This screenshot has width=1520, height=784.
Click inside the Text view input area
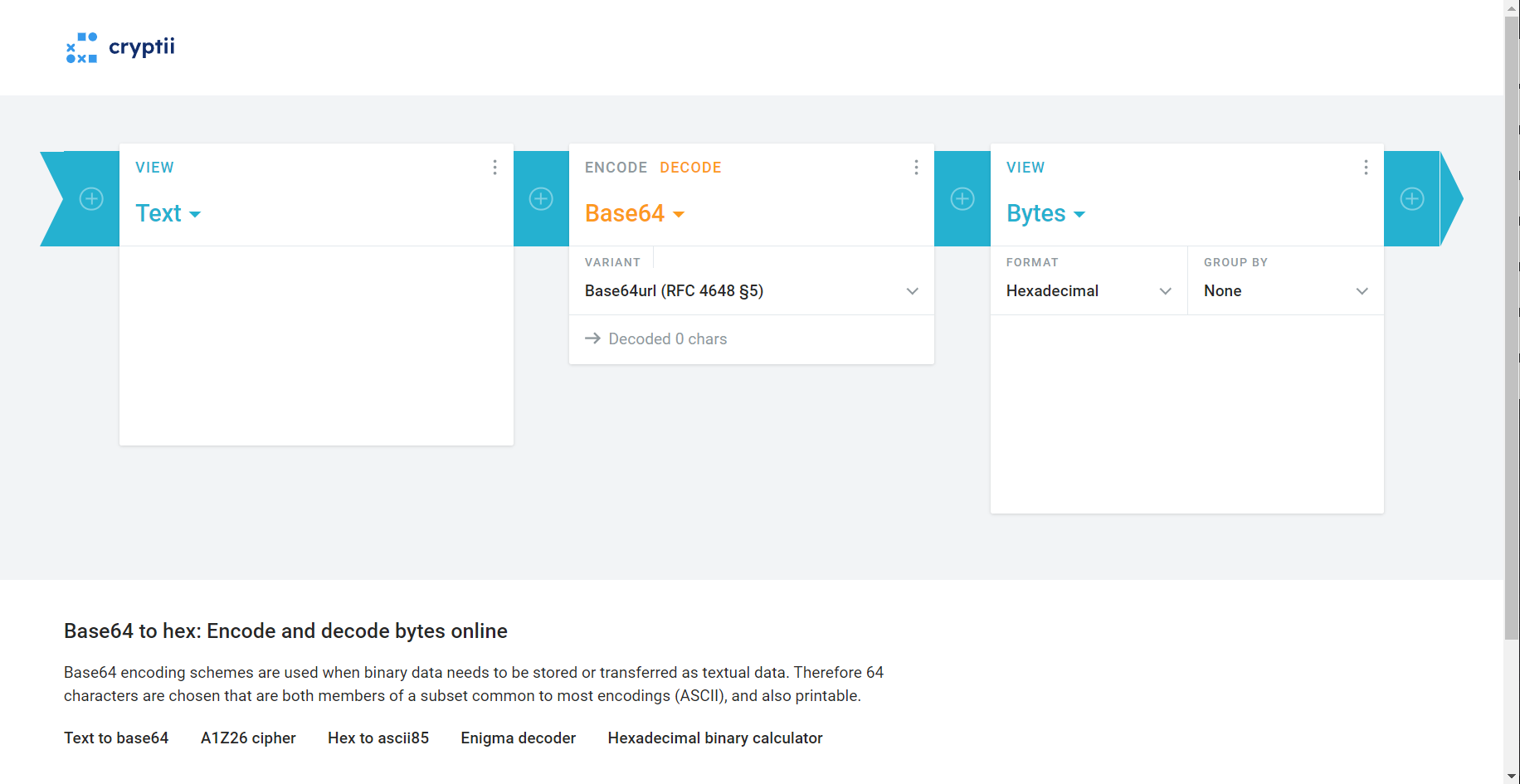[316, 345]
